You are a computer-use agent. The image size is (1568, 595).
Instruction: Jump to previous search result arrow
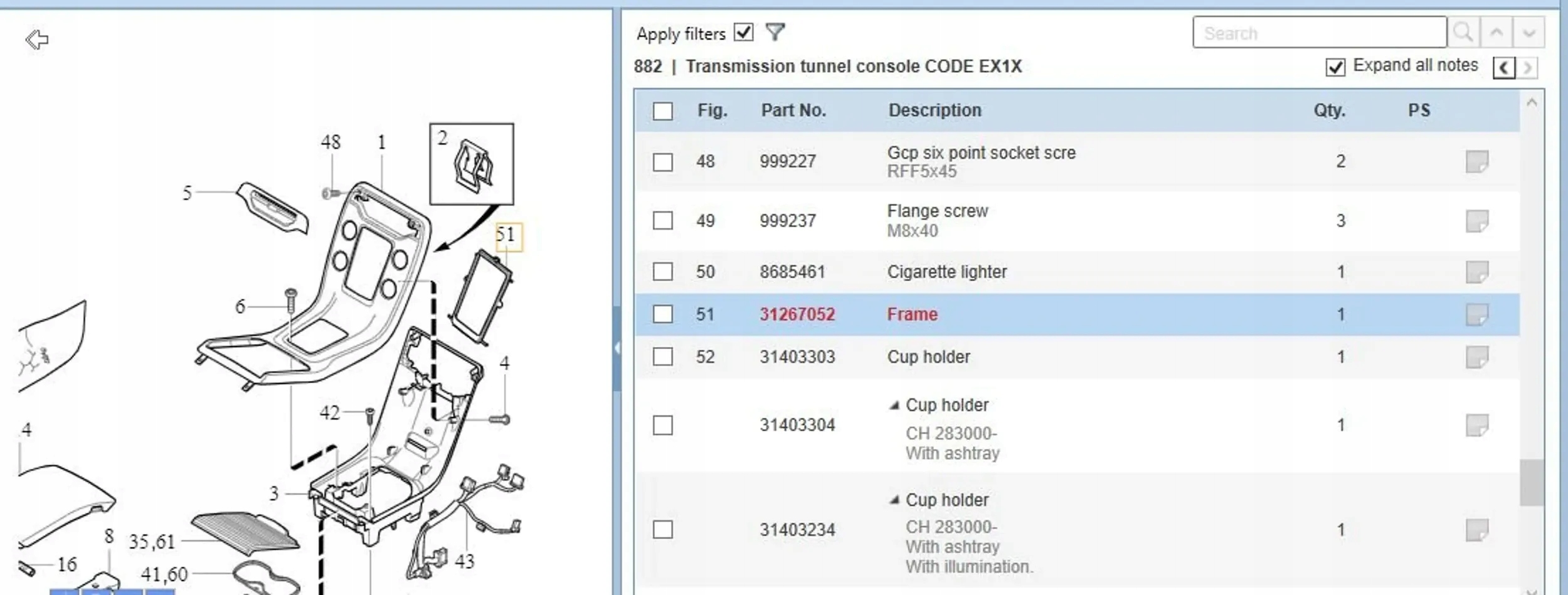(1496, 32)
